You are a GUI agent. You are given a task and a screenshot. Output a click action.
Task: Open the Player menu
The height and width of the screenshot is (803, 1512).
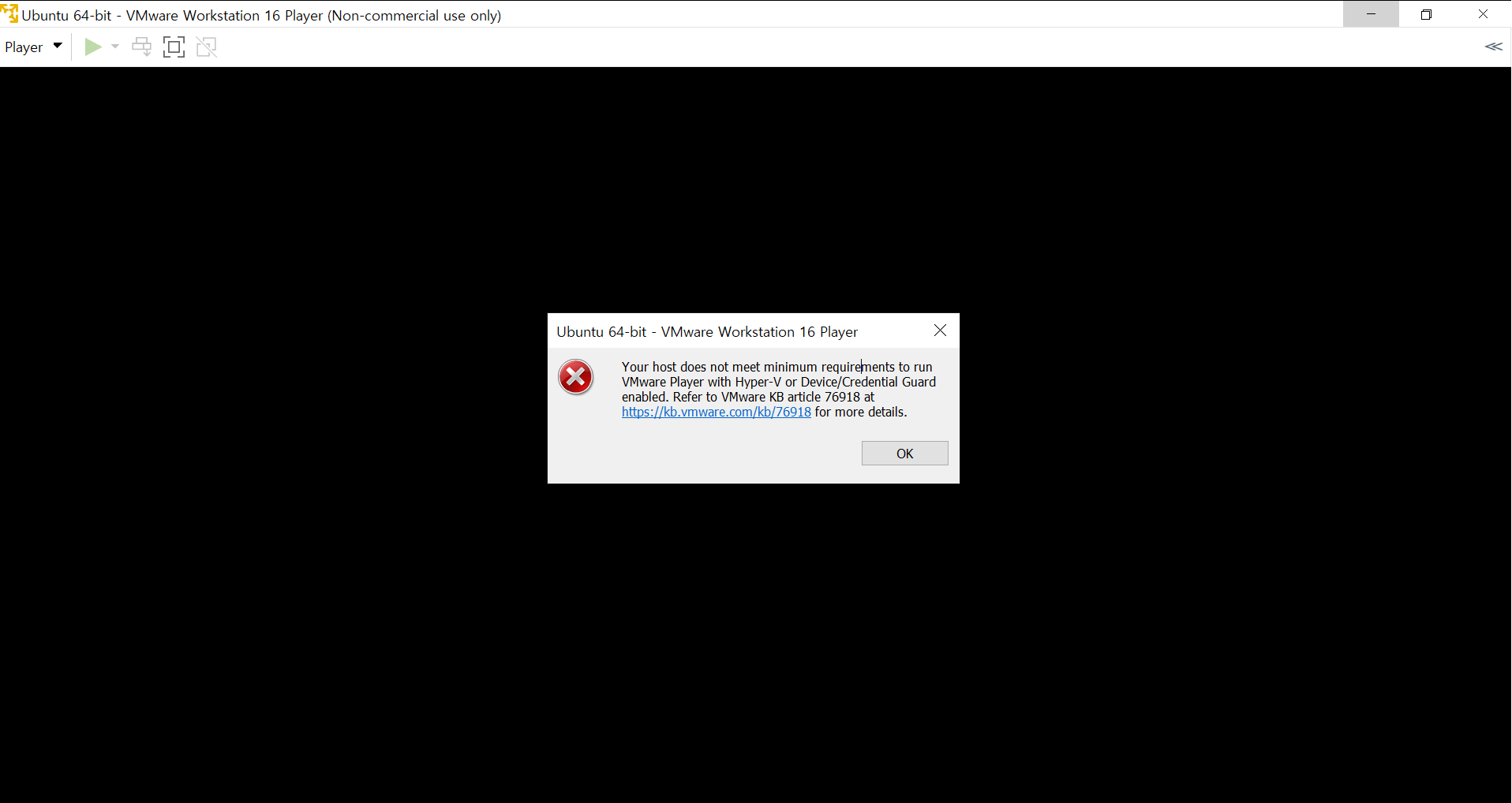coord(33,47)
